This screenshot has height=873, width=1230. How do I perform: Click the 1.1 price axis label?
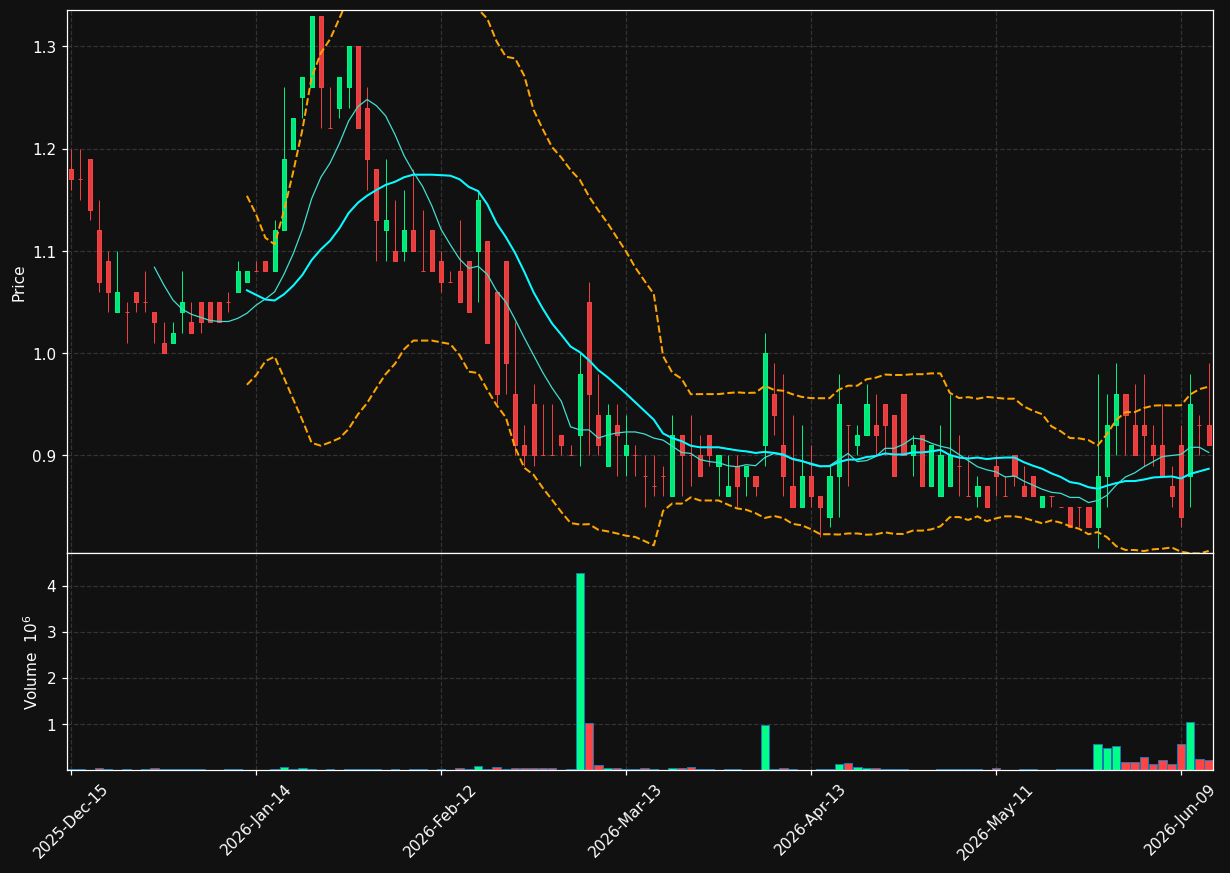pyautogui.click(x=47, y=251)
